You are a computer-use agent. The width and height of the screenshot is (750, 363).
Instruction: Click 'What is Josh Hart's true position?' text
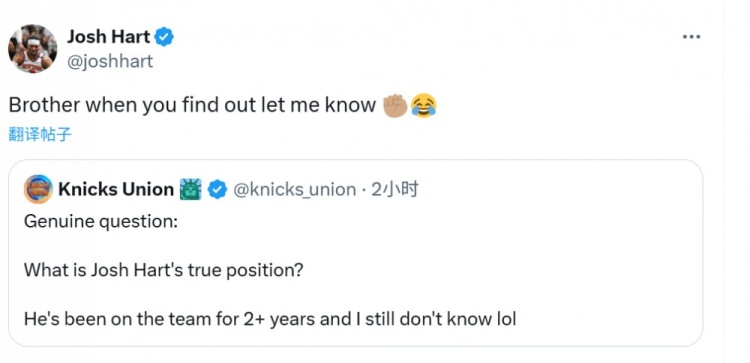pyautogui.click(x=164, y=271)
